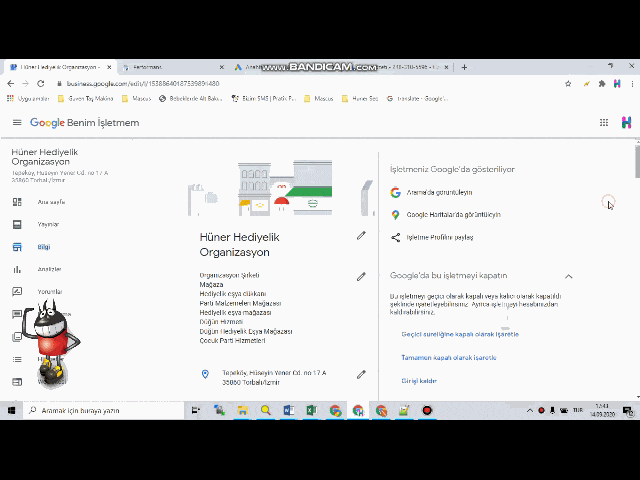The image size is (640, 480).
Task: Open Ana sayfa in the sidebar
Action: pyautogui.click(x=51, y=202)
